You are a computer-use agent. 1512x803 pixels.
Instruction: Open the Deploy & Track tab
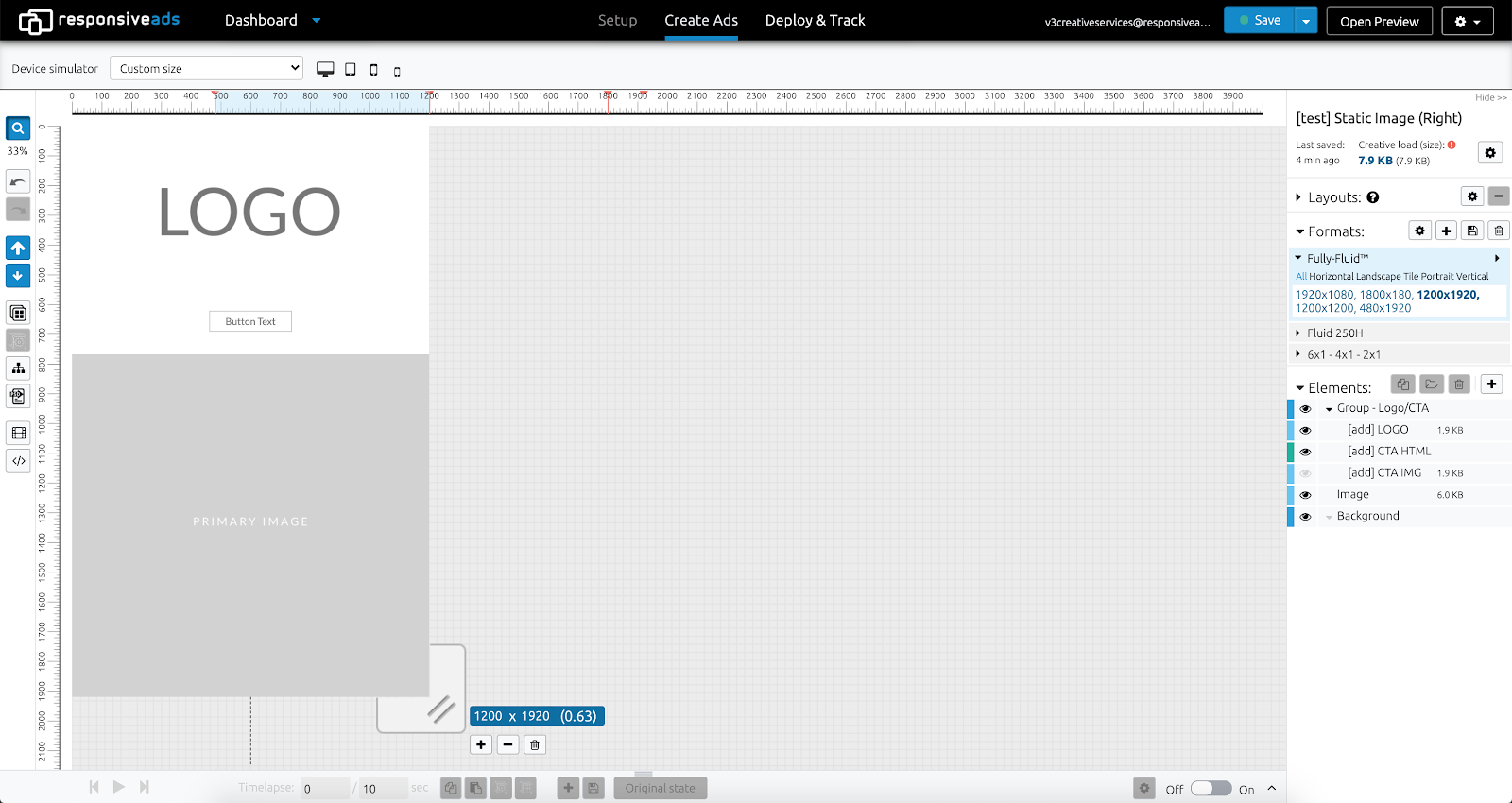coord(815,20)
